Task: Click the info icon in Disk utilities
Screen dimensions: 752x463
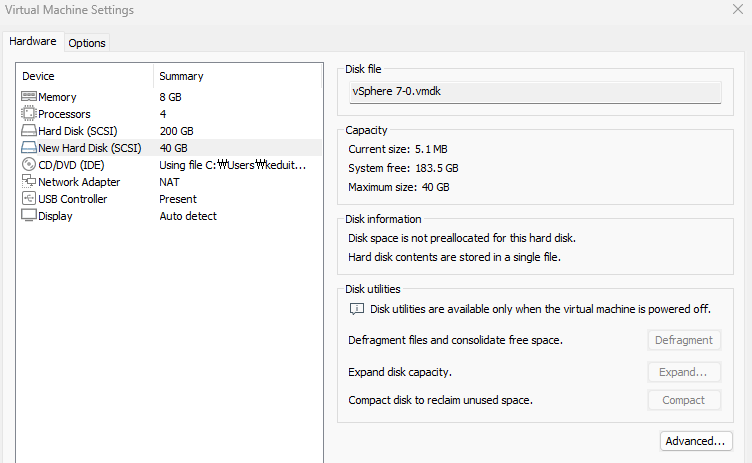Action: click(357, 309)
